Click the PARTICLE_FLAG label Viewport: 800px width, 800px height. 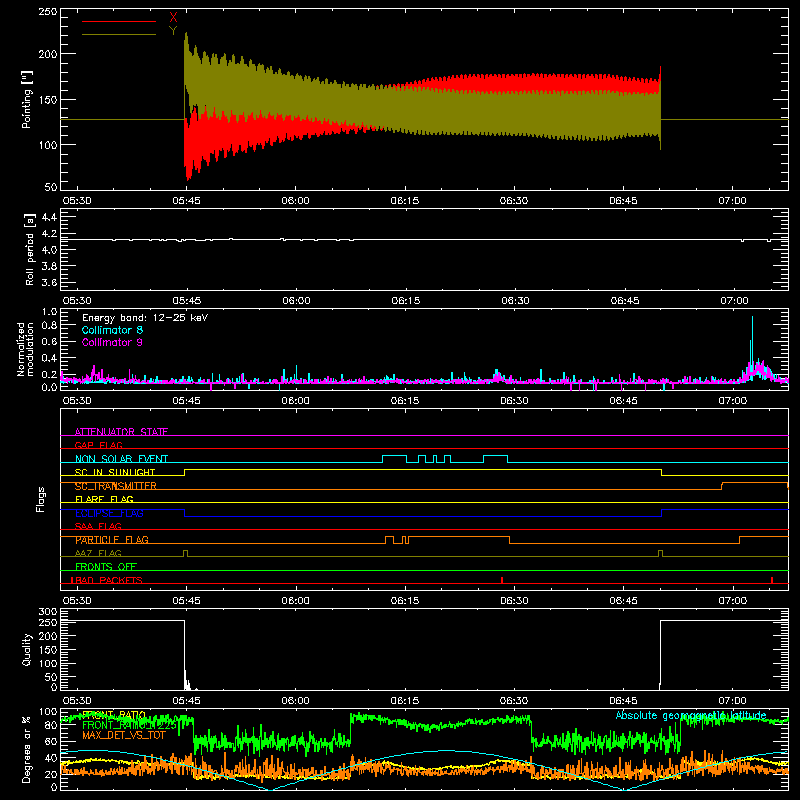[x=112, y=540]
